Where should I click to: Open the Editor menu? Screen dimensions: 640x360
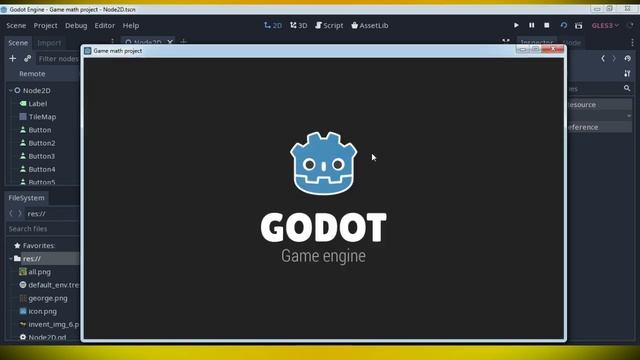click(104, 25)
